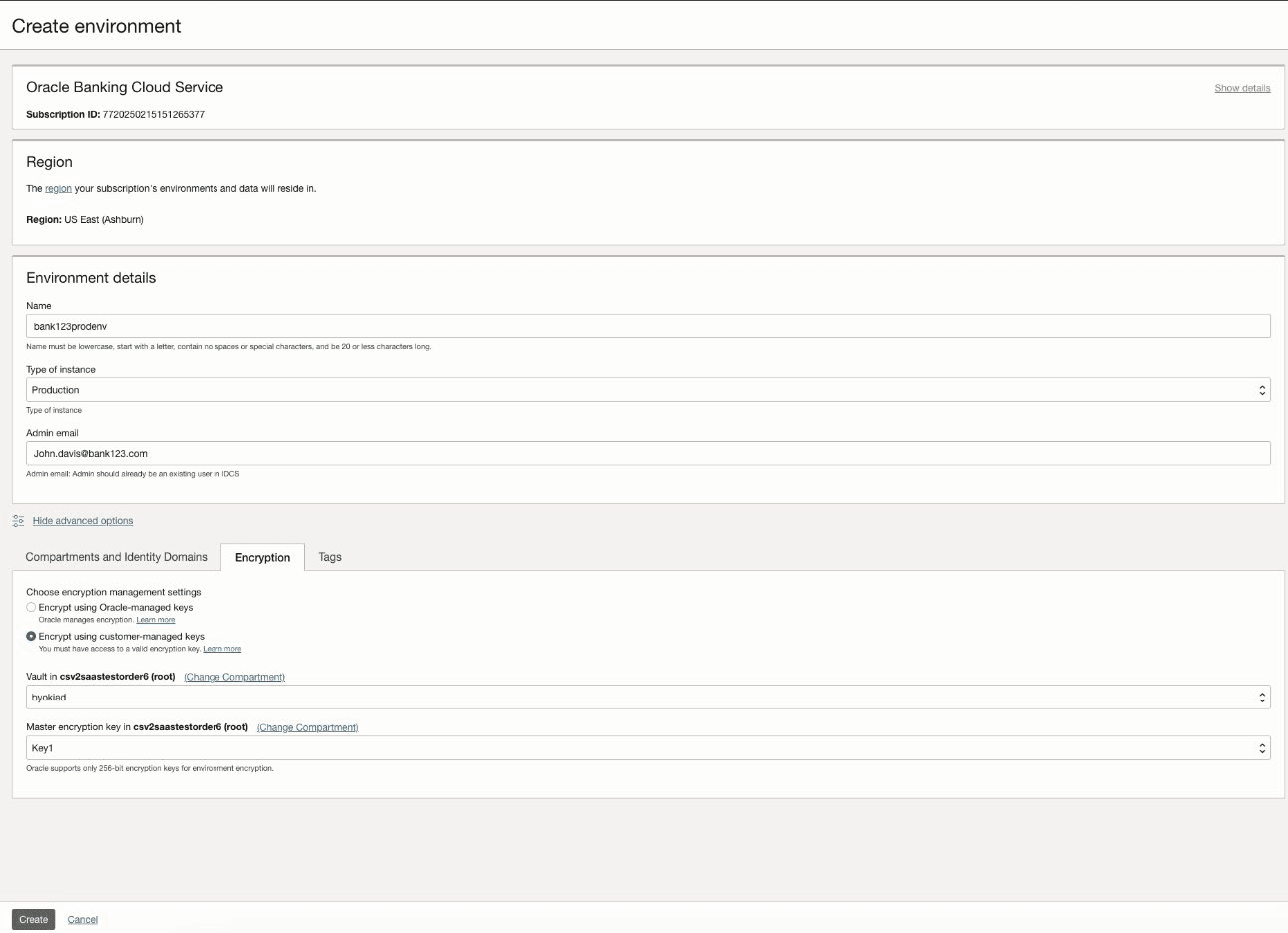Screen dimensions: 1288x933
Task: Open the region link in description
Action: point(58,189)
